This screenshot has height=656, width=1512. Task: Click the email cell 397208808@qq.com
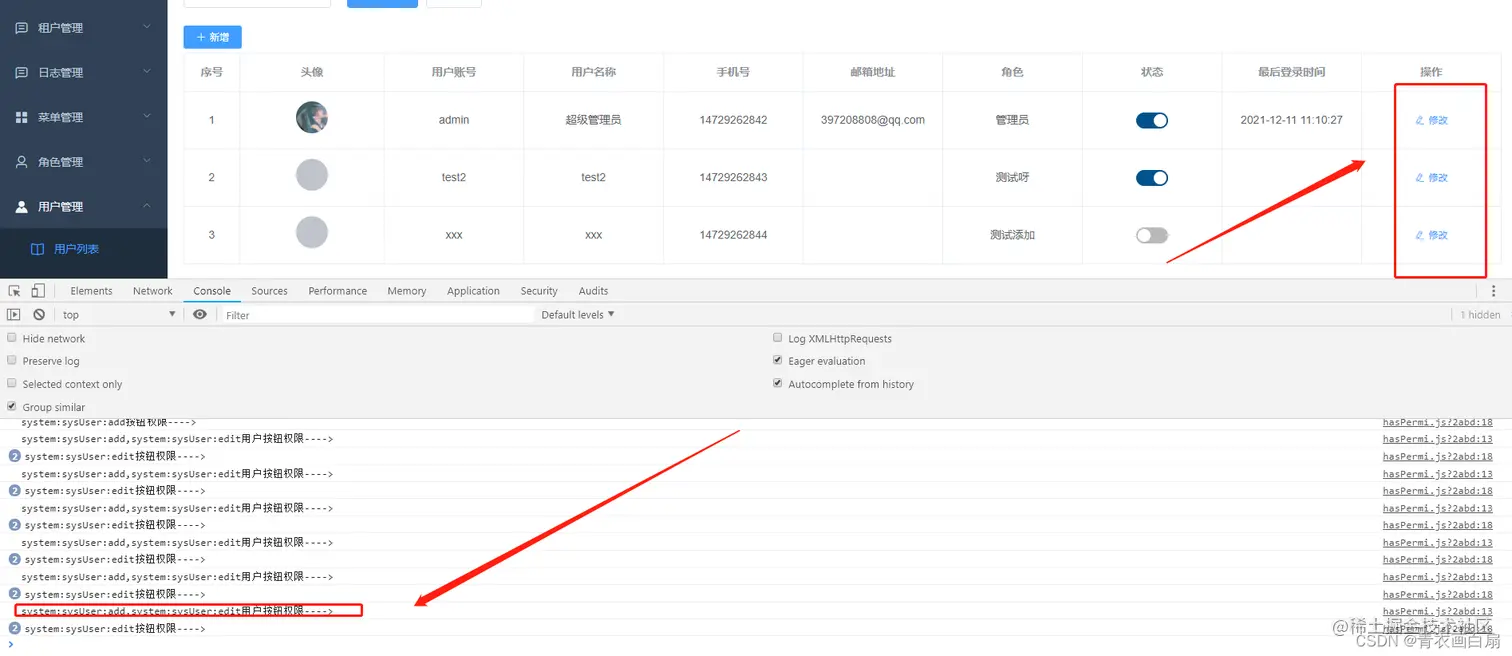click(873, 120)
